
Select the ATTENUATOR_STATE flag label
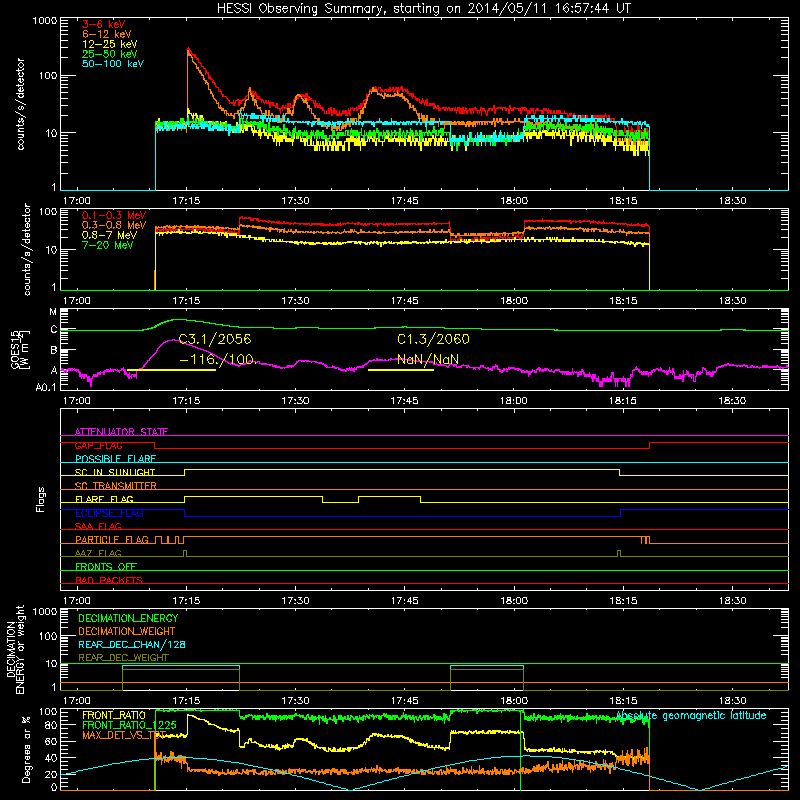[121, 432]
